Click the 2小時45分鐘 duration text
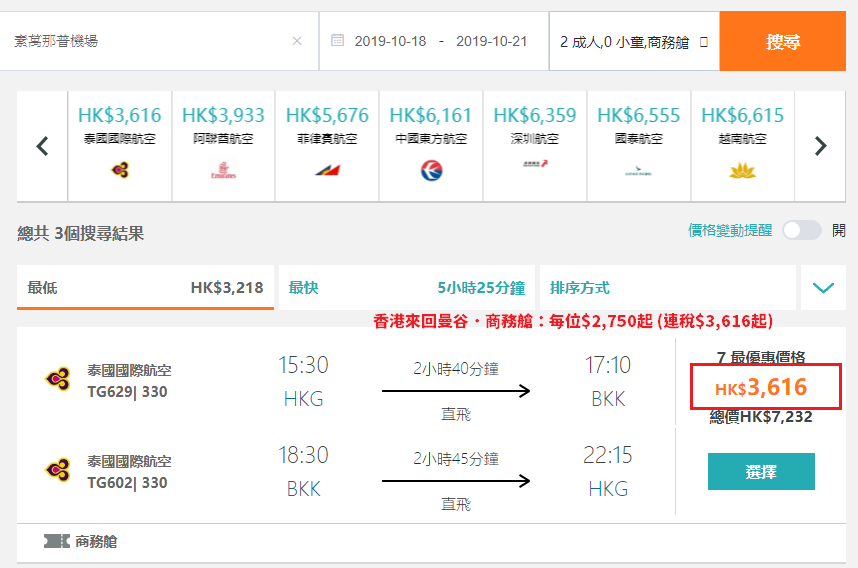 pyautogui.click(x=456, y=459)
